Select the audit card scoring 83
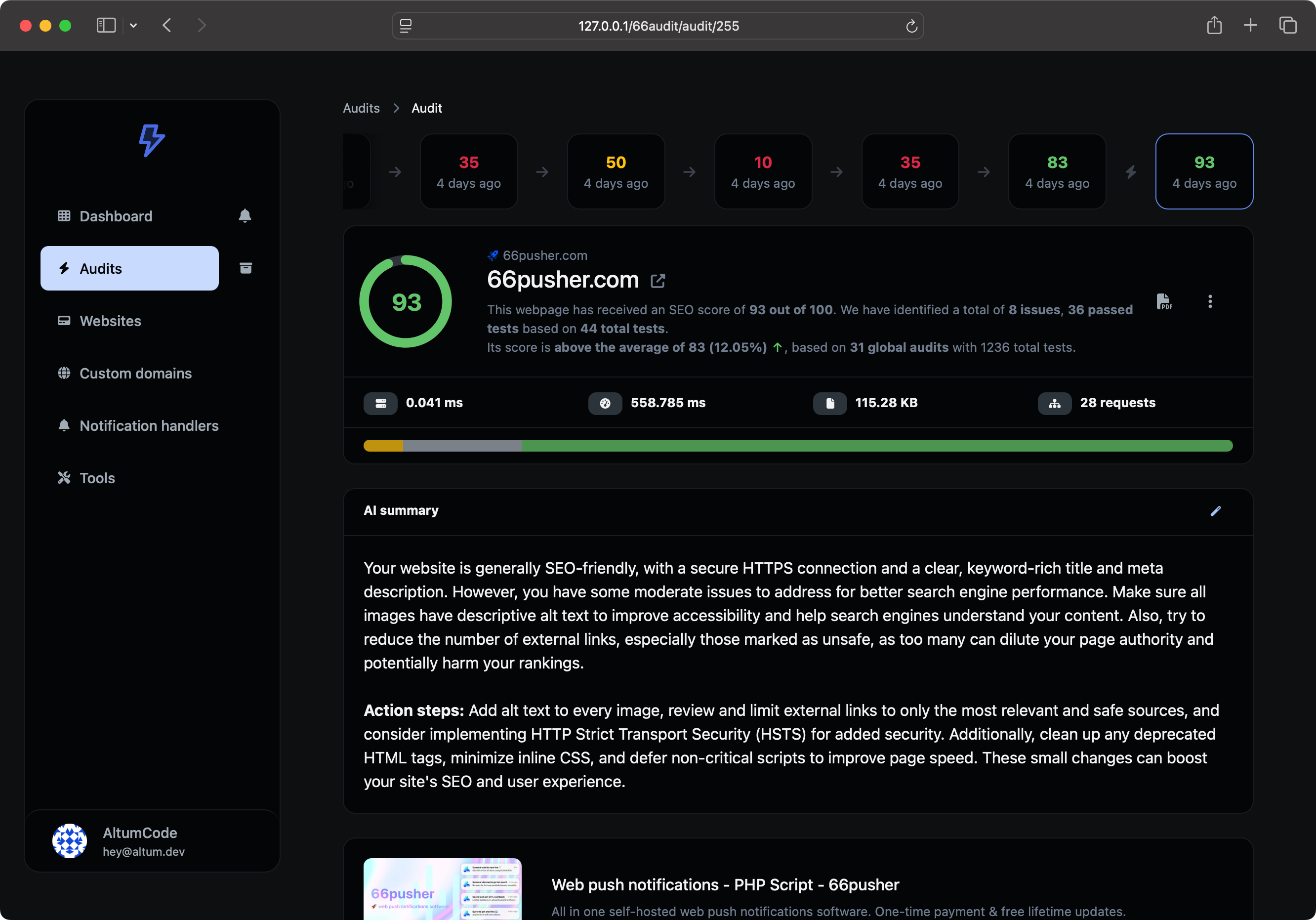Viewport: 1316px width, 920px height. [x=1056, y=171]
